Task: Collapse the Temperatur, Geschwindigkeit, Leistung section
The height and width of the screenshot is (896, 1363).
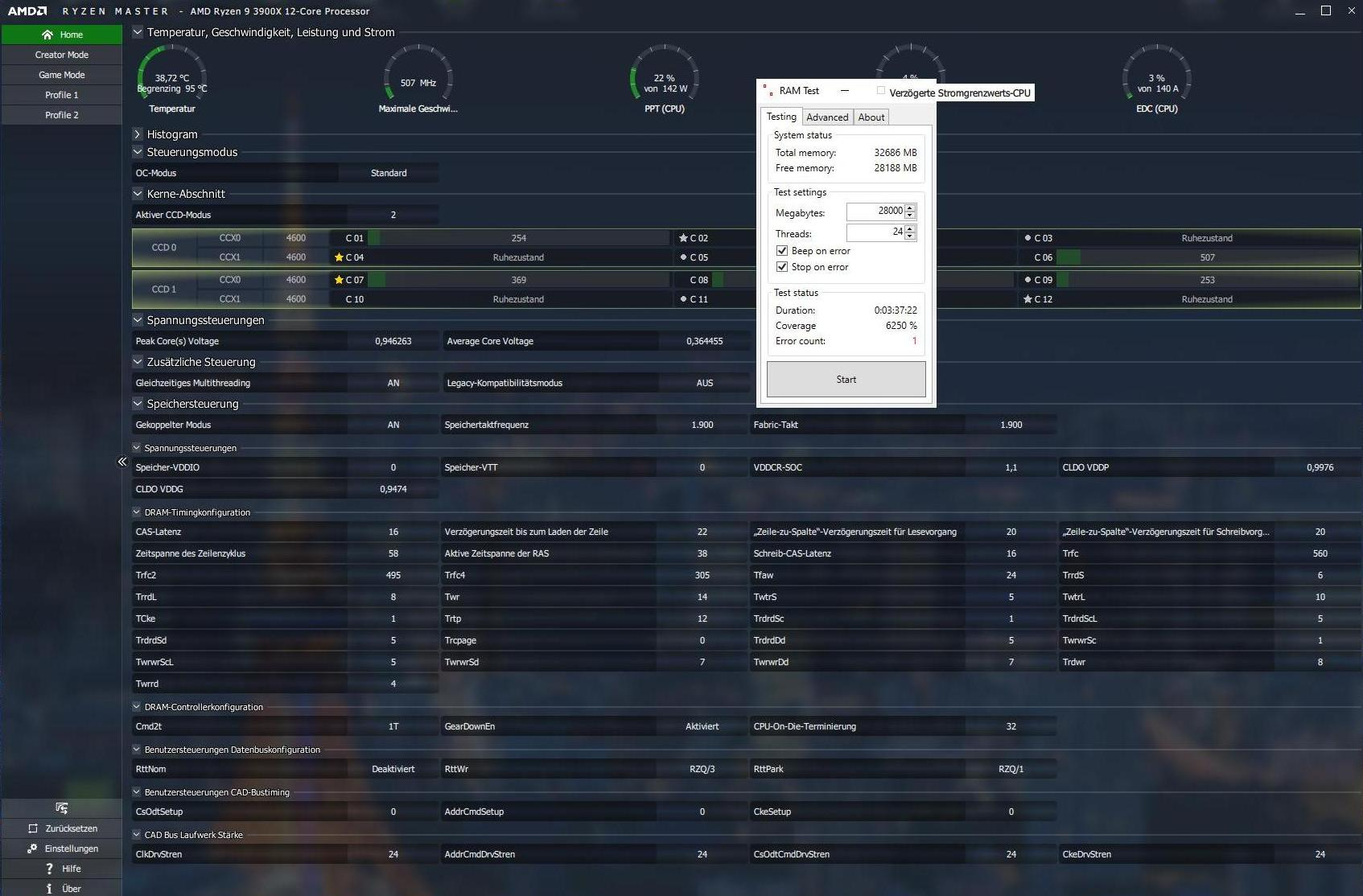Action: click(138, 32)
